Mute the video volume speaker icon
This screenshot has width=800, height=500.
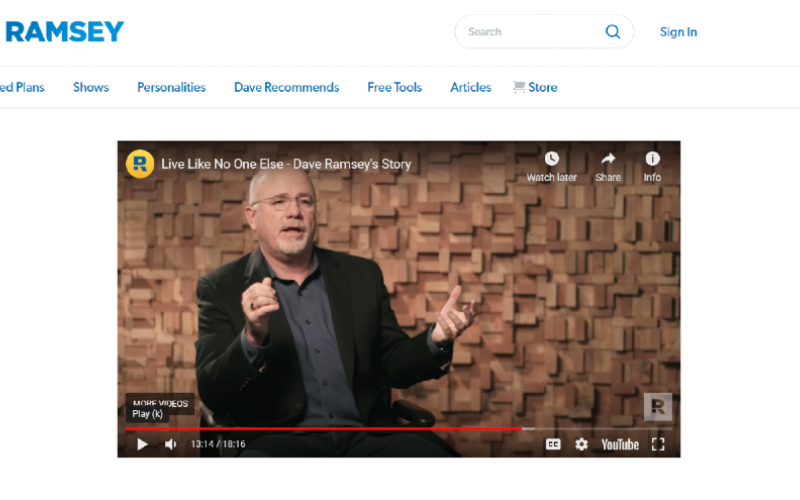[170, 444]
